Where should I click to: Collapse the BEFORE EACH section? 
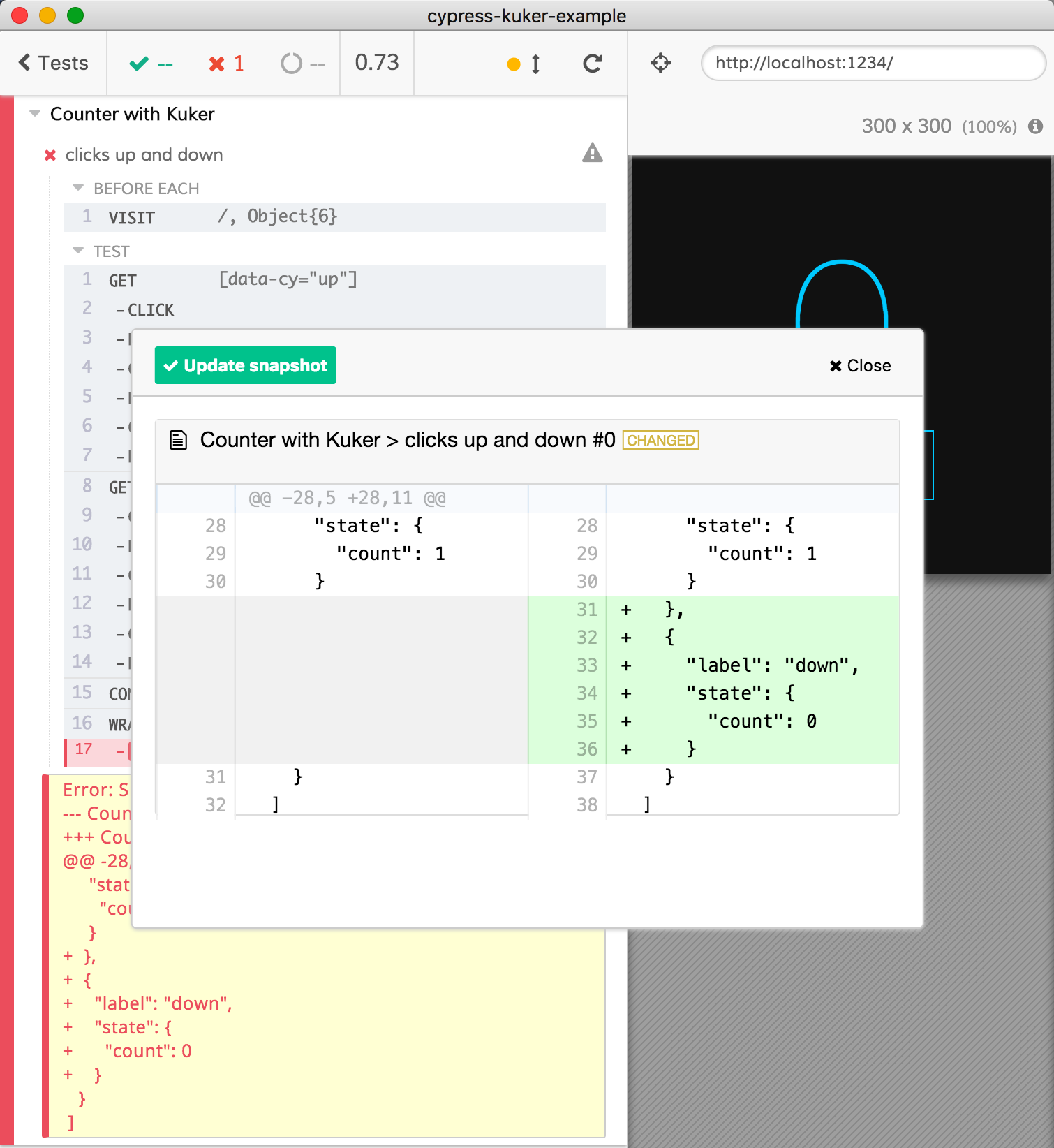pos(78,189)
